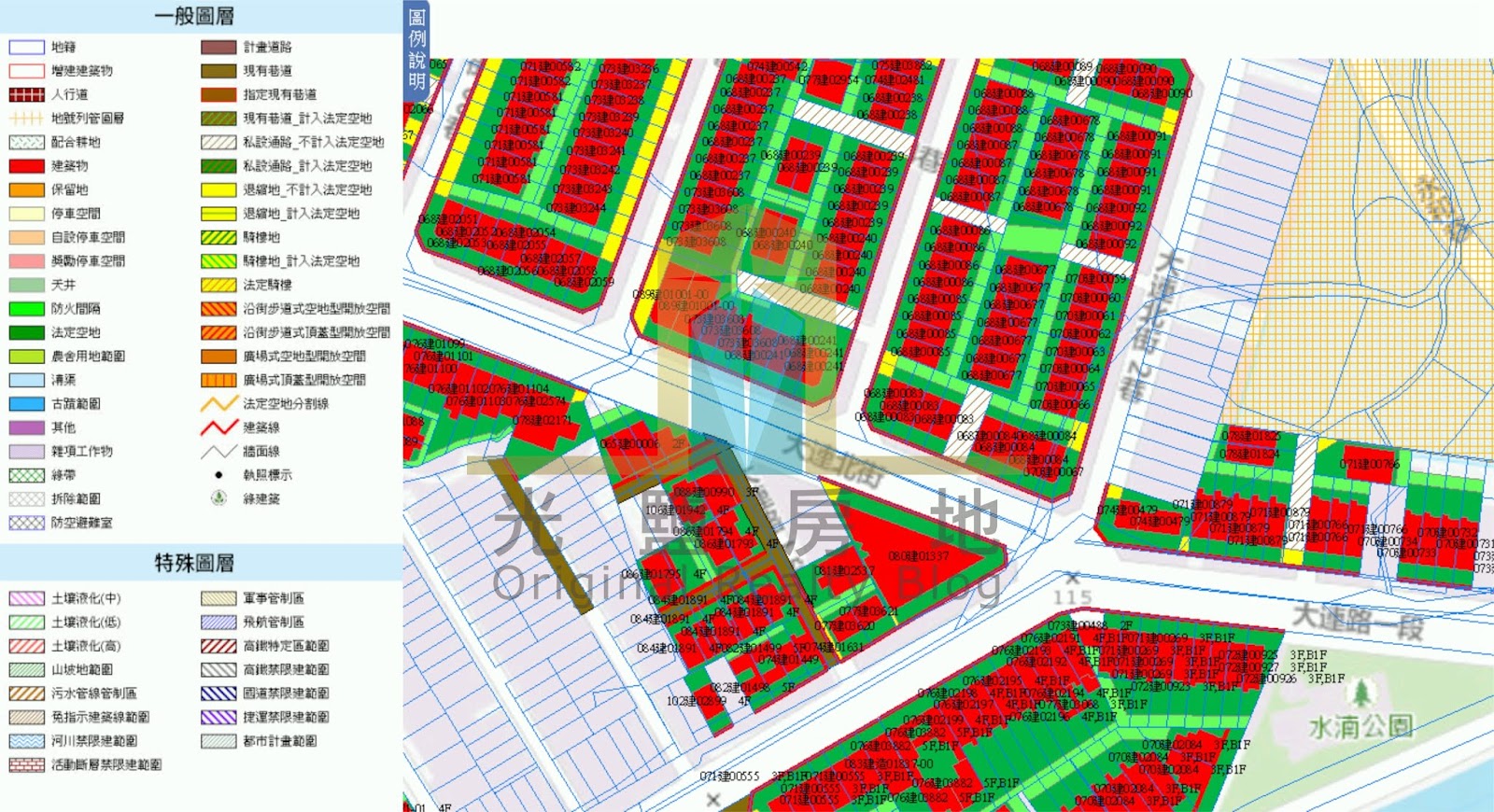Click the blue 古蹟範圍 swatch

coord(26,404)
